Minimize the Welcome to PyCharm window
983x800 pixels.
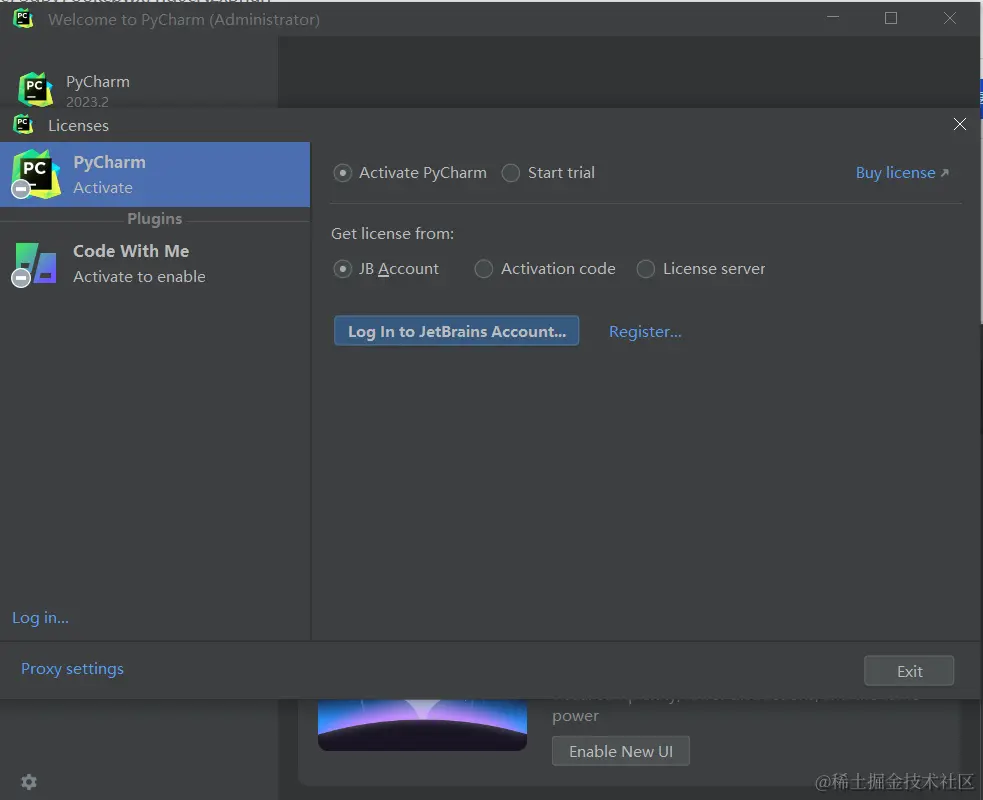(833, 18)
